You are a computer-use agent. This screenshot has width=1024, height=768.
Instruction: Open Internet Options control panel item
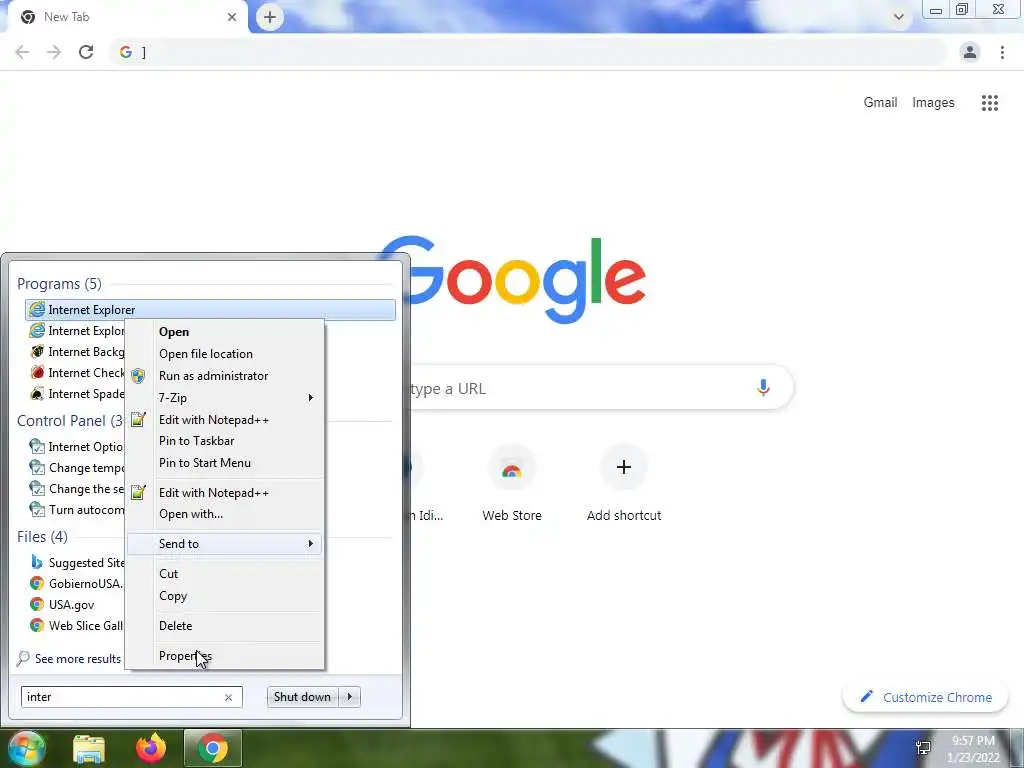pyautogui.click(x=76, y=447)
